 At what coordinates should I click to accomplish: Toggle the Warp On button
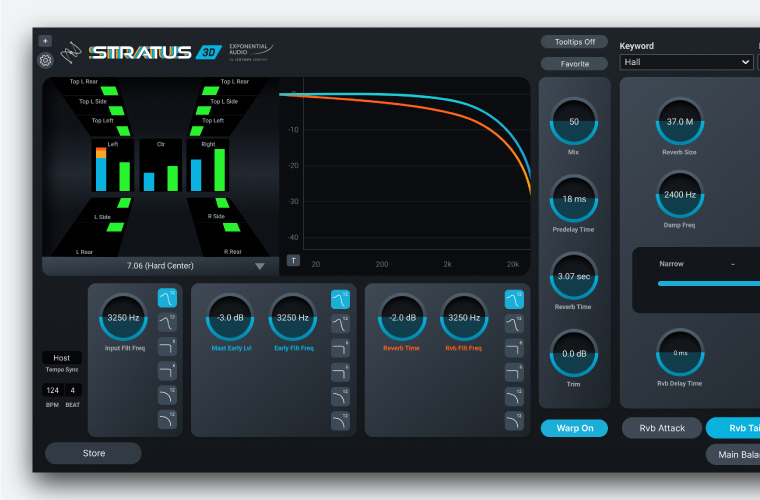click(574, 428)
